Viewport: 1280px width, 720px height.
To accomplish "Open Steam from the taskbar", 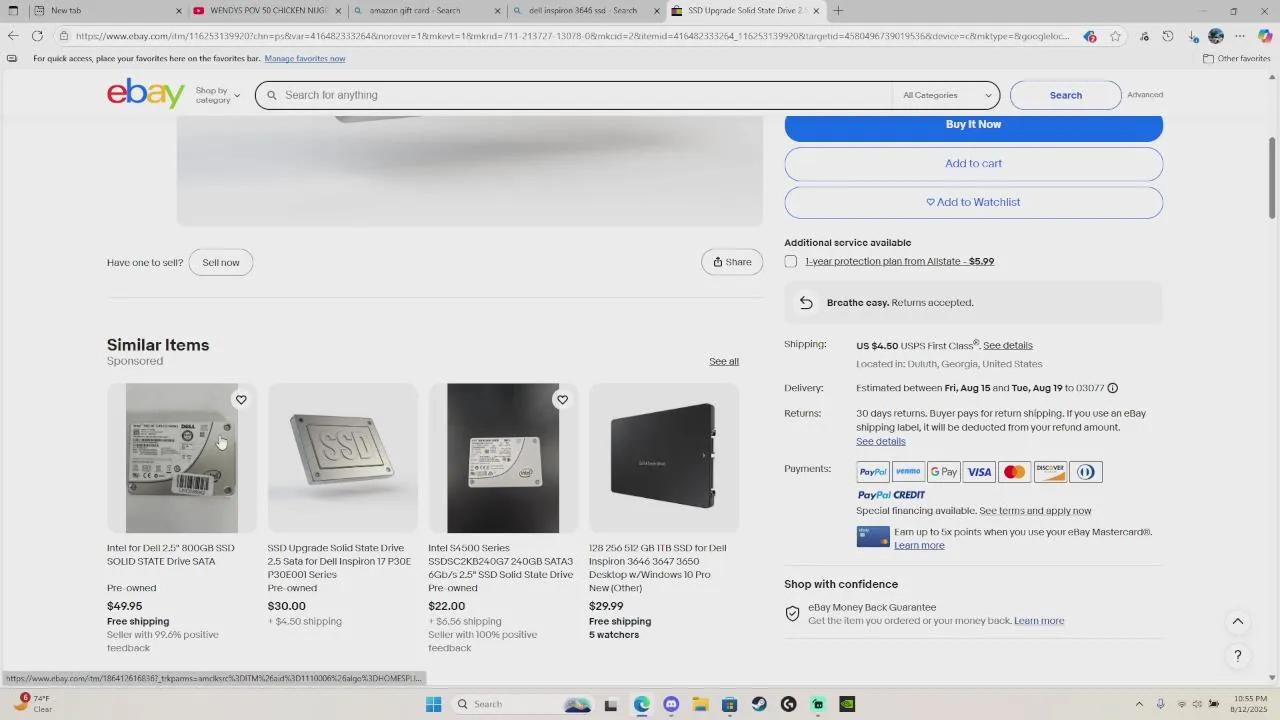I will (x=759, y=704).
